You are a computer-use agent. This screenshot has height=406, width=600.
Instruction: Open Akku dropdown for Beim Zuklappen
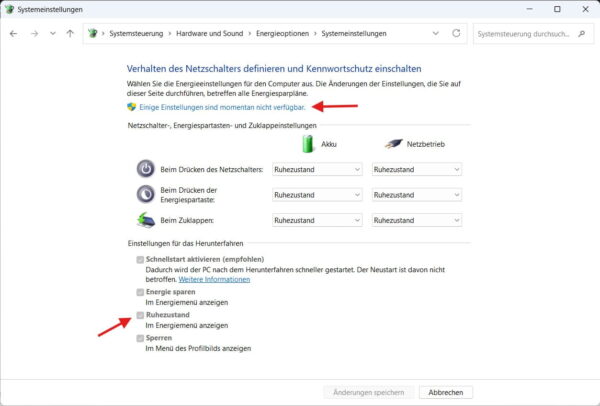317,220
